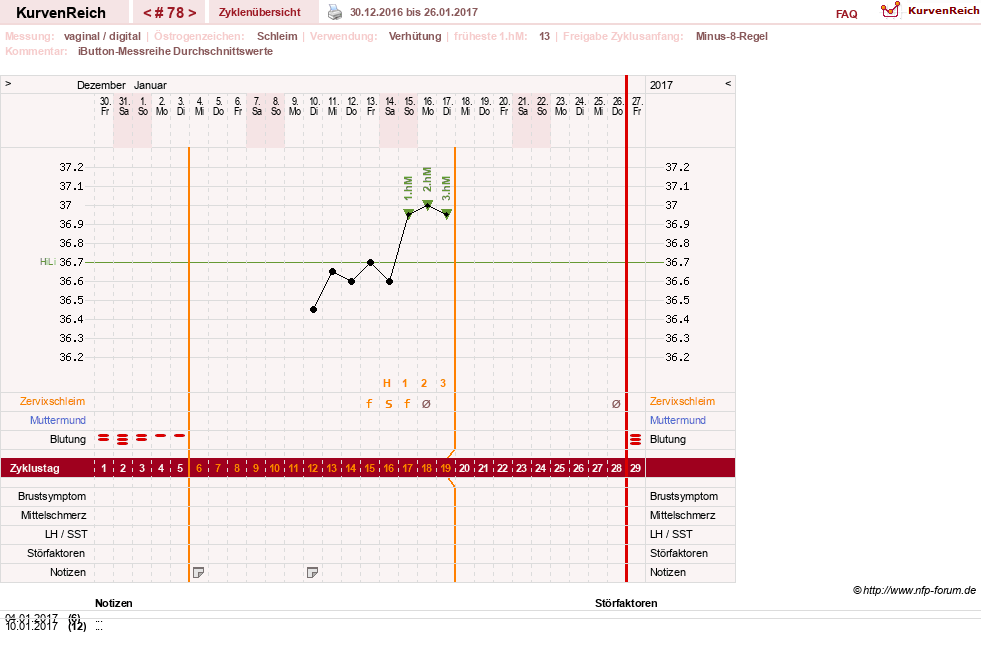The height and width of the screenshot is (662, 981).
Task: Go to previous cycle with left arrow
Action: 147,13
